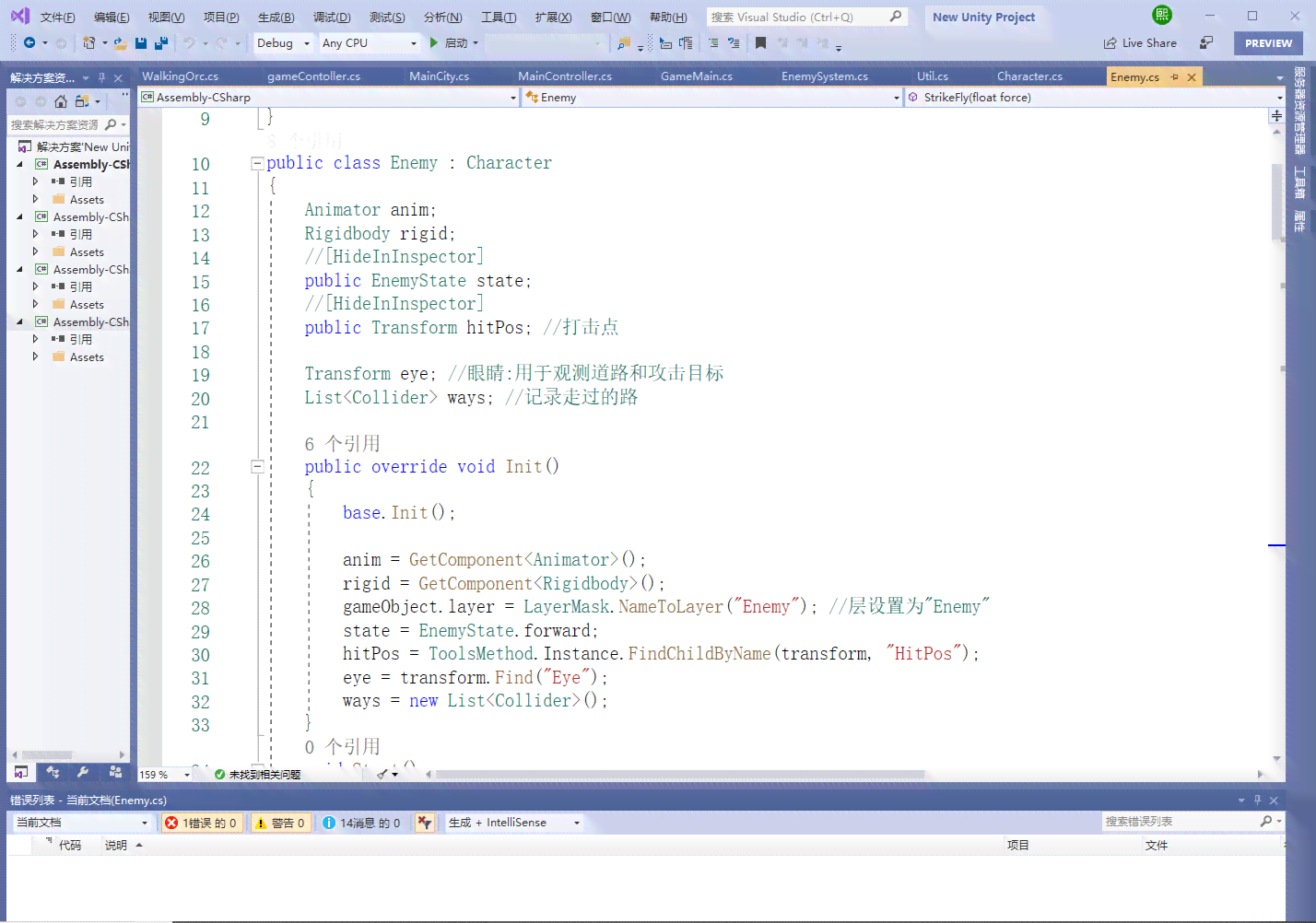Open the Tools menu
This screenshot has width=1316, height=923.
499,17
